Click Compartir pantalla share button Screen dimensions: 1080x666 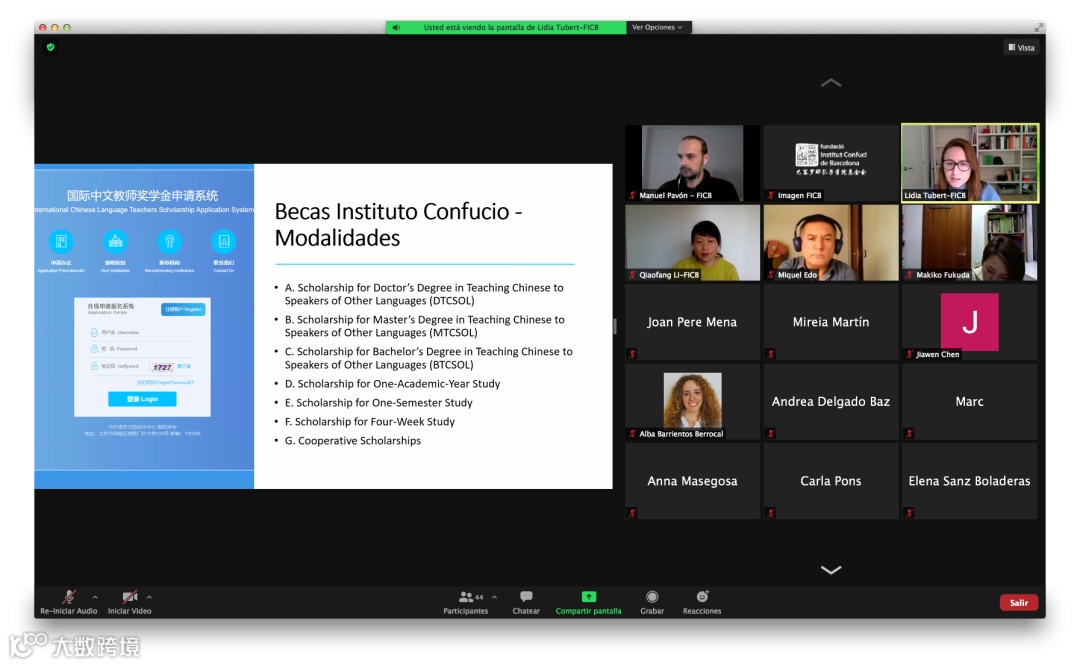[x=588, y=602]
